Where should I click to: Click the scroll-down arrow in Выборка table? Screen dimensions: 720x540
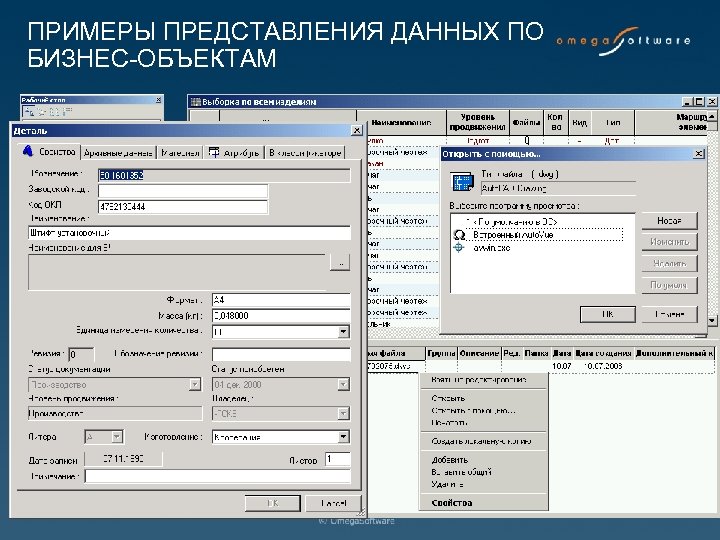pos(712,320)
